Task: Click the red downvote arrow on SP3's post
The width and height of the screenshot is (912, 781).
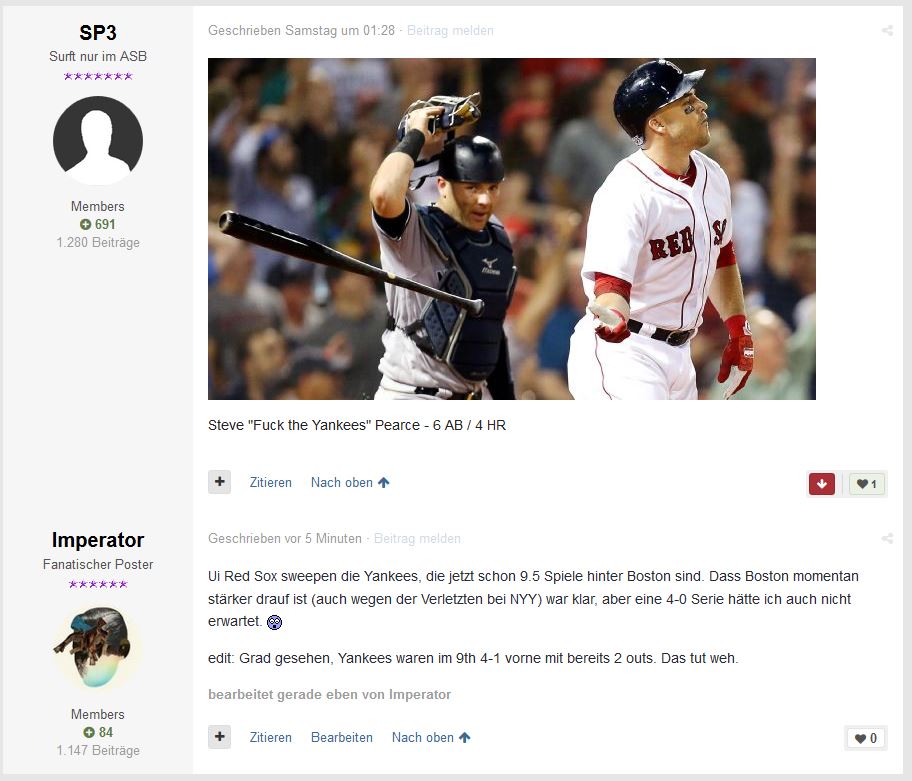Action: [x=822, y=484]
